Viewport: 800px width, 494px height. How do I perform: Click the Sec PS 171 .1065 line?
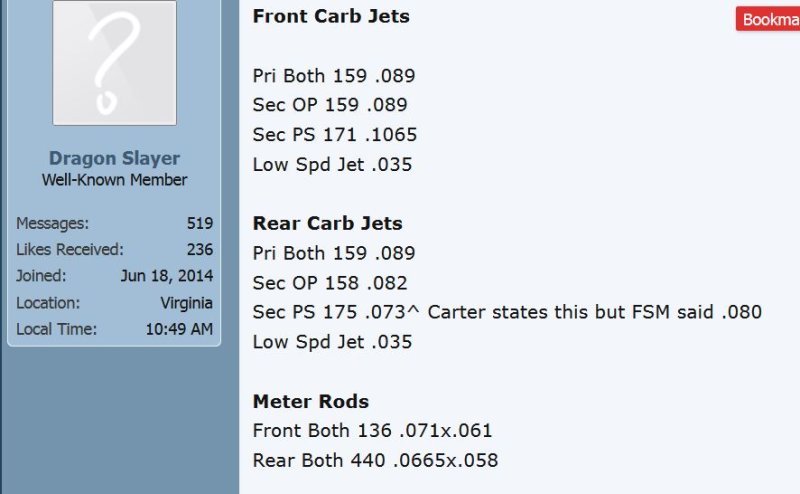click(x=335, y=135)
